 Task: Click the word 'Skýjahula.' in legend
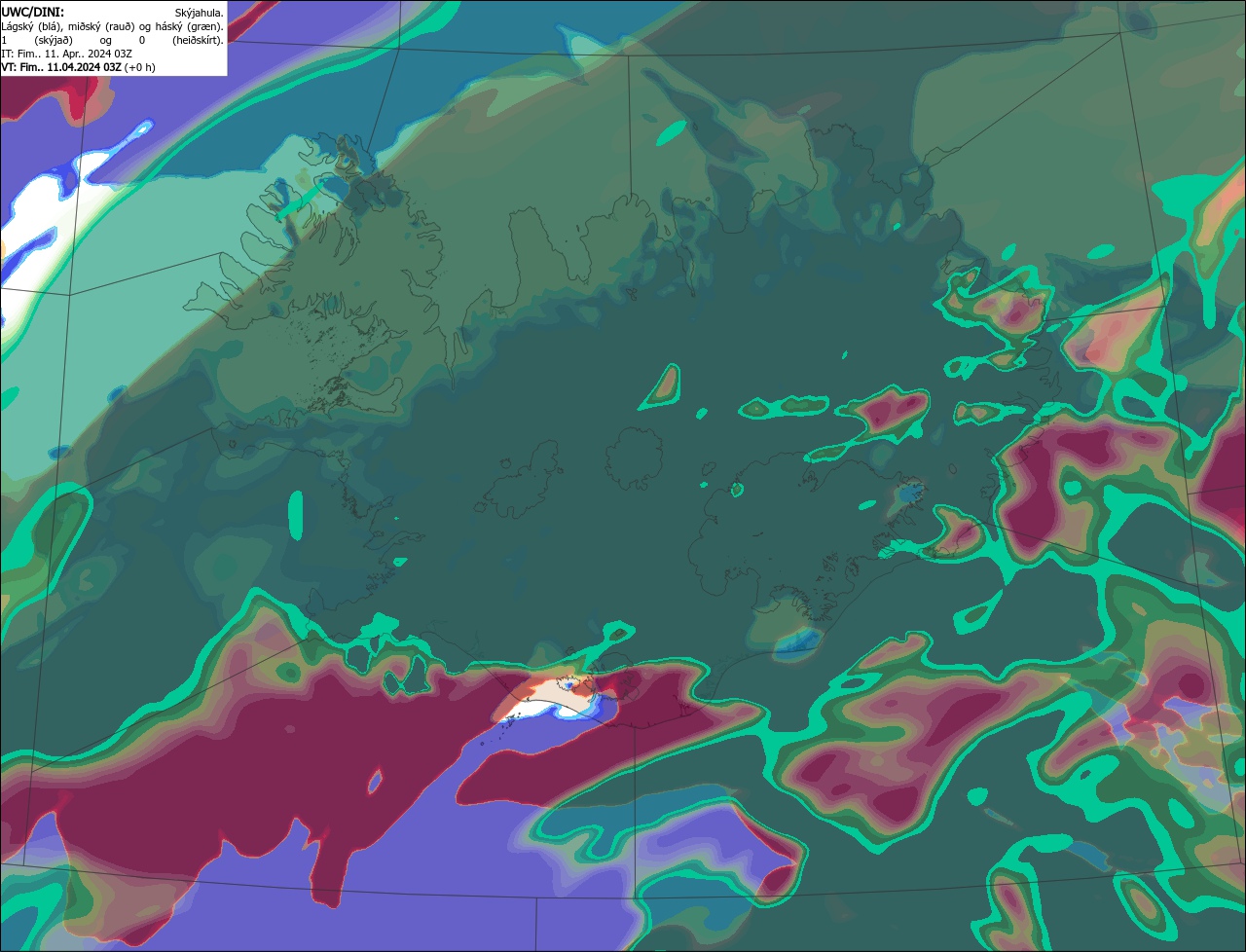(x=199, y=13)
